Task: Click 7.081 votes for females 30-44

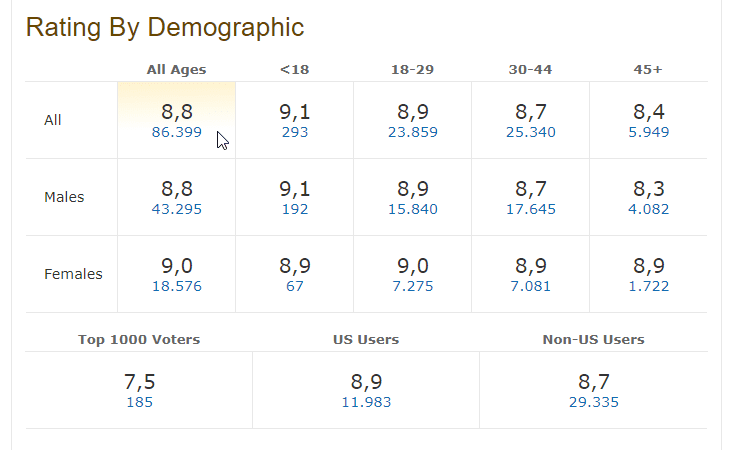Action: pos(530,286)
